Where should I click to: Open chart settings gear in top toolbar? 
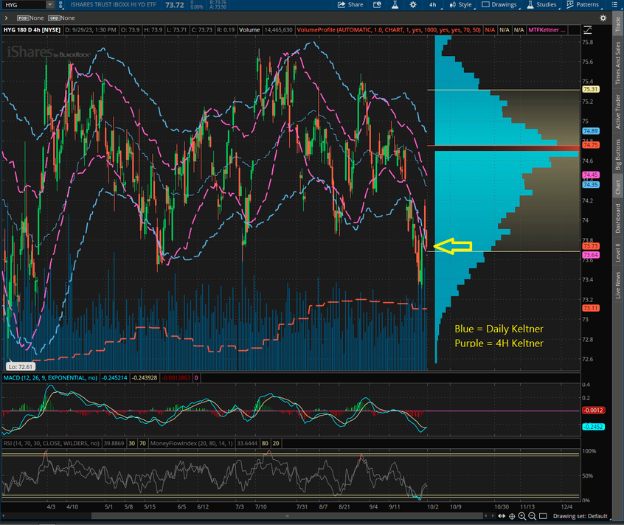point(413,5)
